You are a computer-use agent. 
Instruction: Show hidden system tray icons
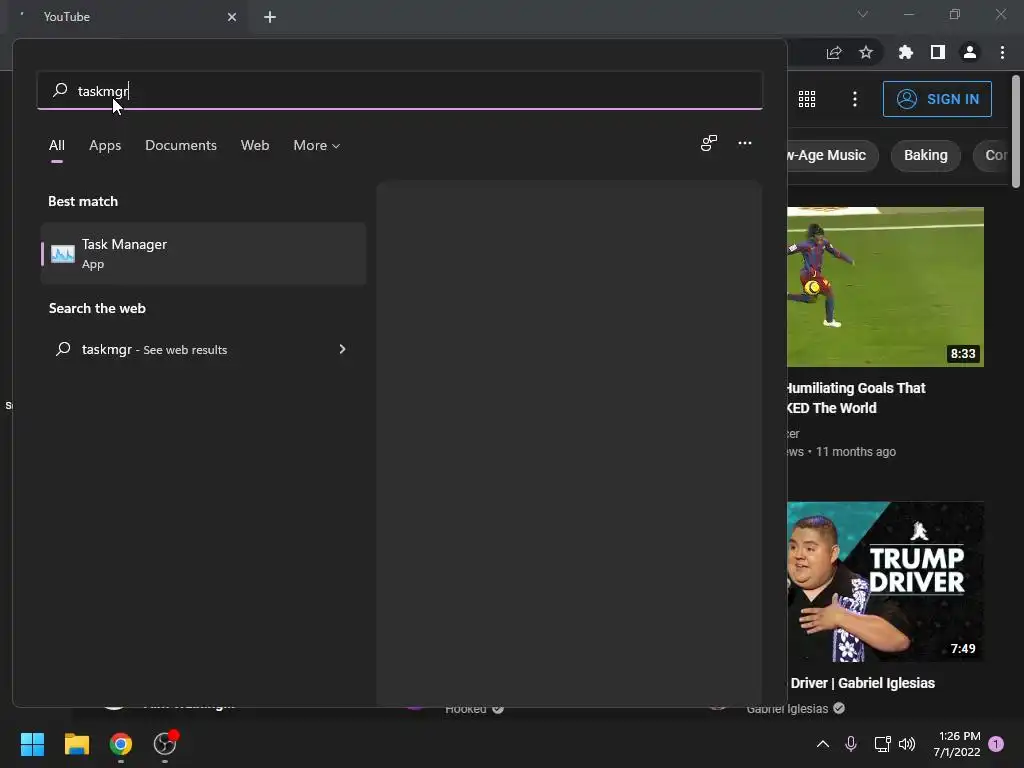pyautogui.click(x=823, y=744)
